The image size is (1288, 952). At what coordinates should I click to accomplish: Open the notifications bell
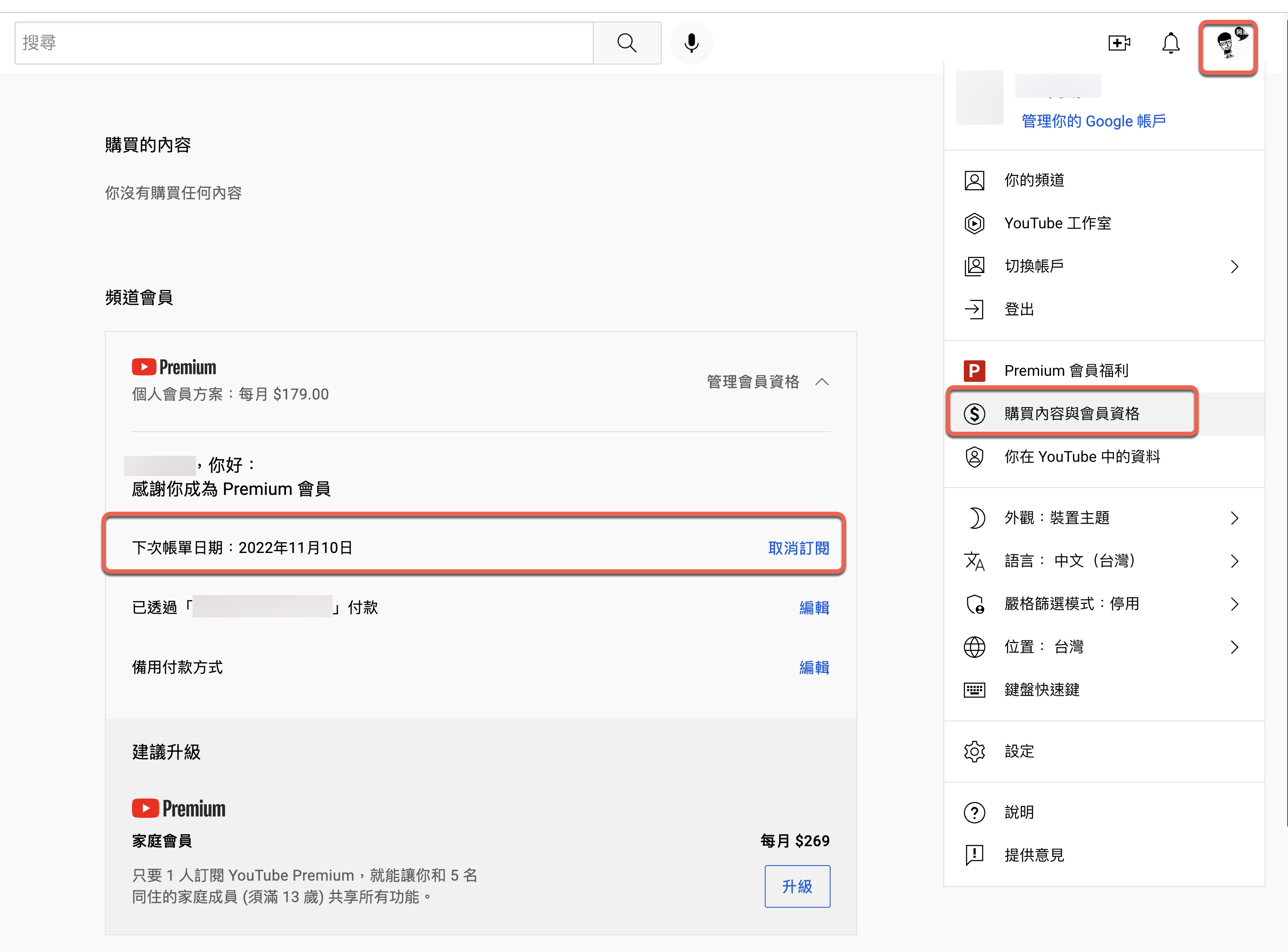click(1171, 43)
